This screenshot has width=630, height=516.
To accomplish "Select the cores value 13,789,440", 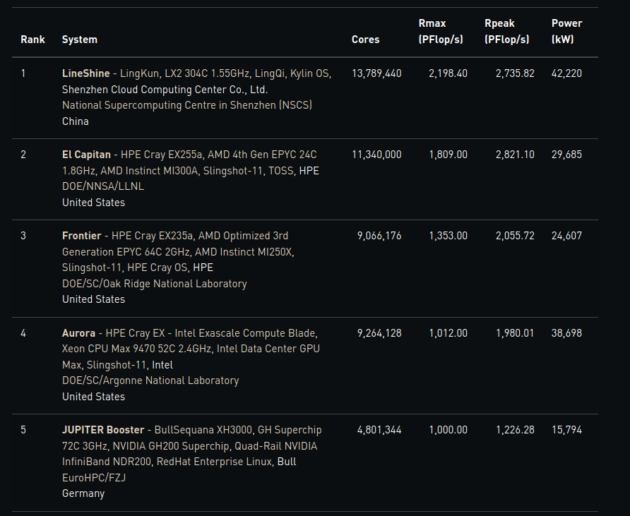I will [x=376, y=74].
